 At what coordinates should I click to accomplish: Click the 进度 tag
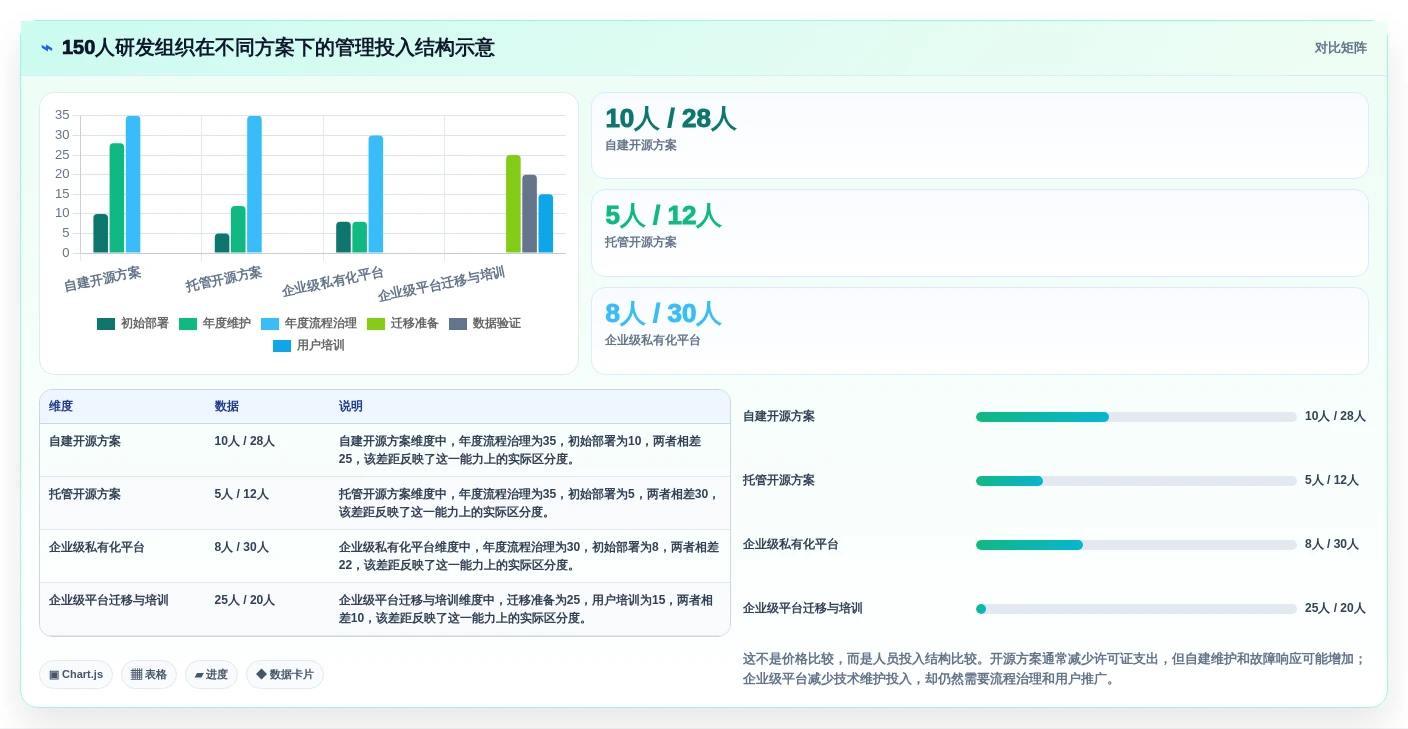(x=211, y=675)
